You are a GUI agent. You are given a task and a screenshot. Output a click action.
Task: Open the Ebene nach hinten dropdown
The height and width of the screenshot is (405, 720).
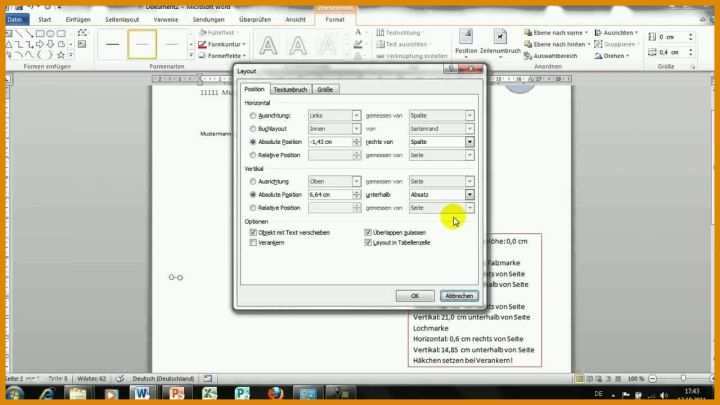(x=557, y=45)
